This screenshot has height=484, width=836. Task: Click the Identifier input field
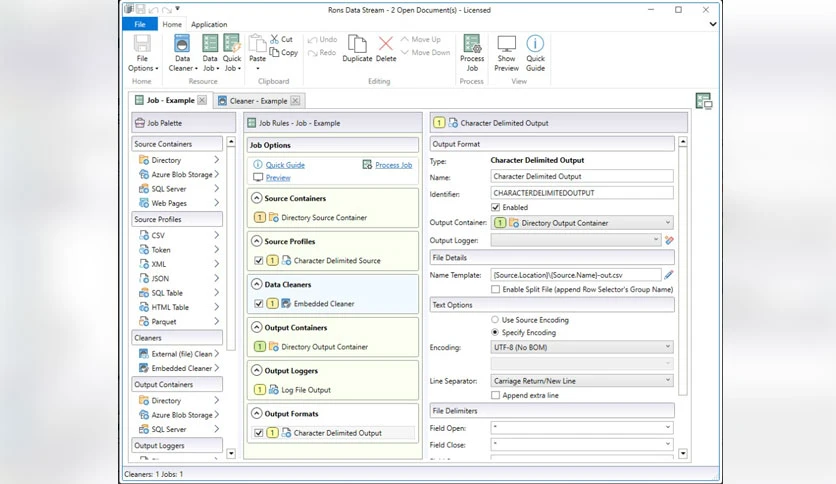point(582,193)
